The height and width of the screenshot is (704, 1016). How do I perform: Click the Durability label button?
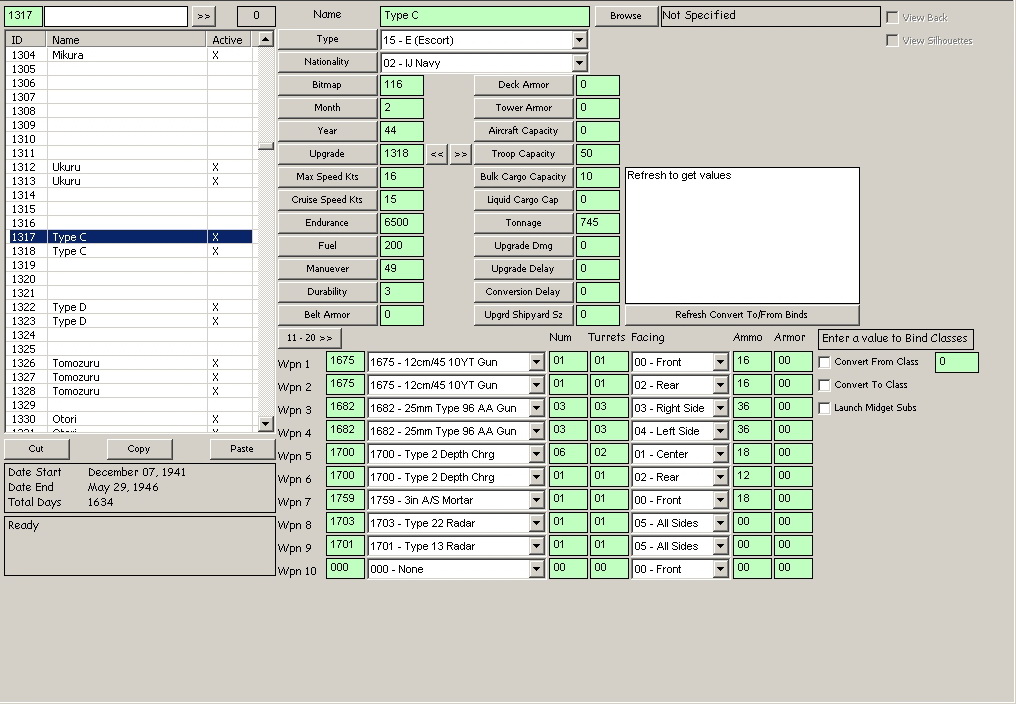point(327,292)
